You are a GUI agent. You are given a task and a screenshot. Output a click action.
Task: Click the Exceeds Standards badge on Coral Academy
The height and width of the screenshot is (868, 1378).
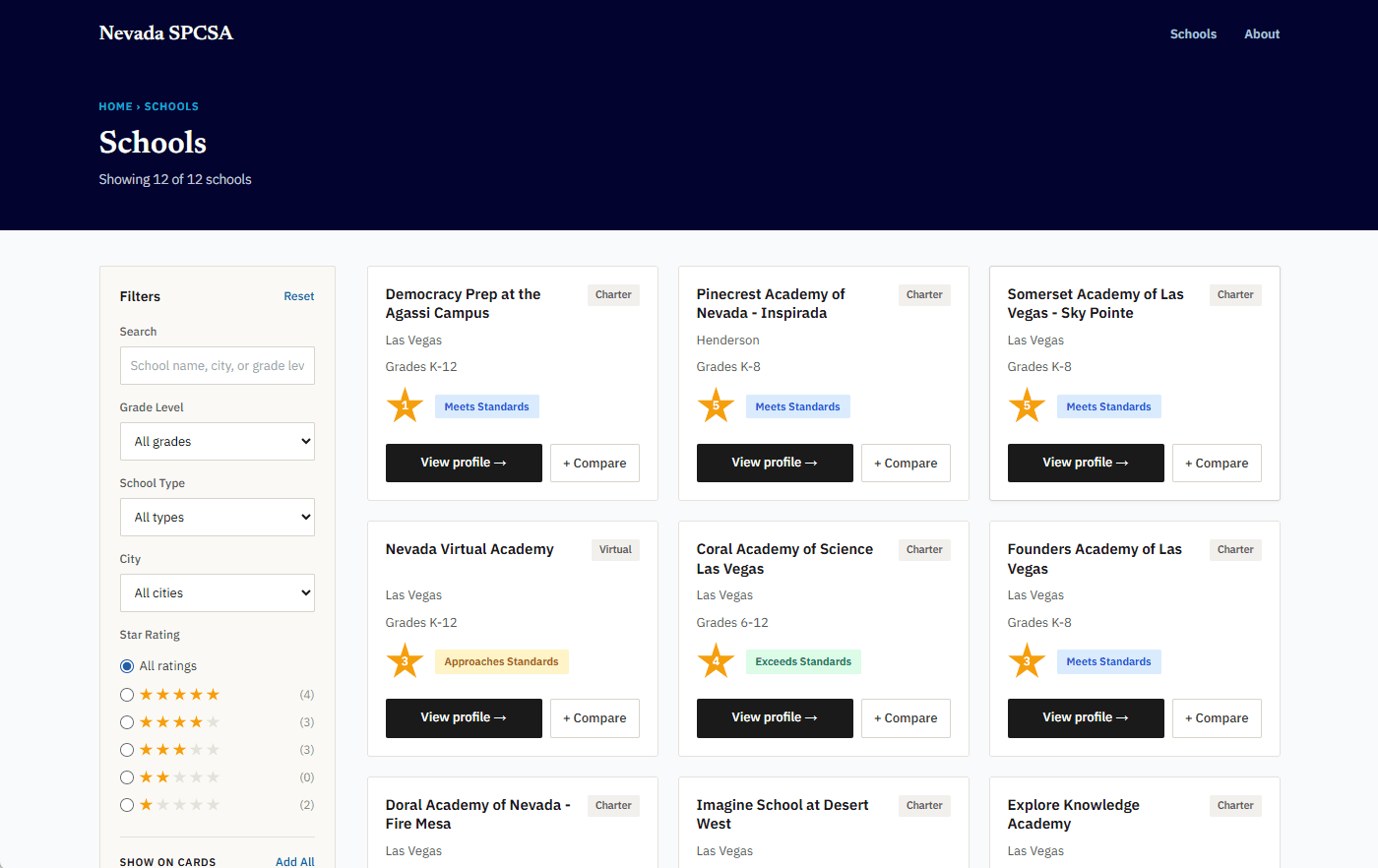(803, 661)
